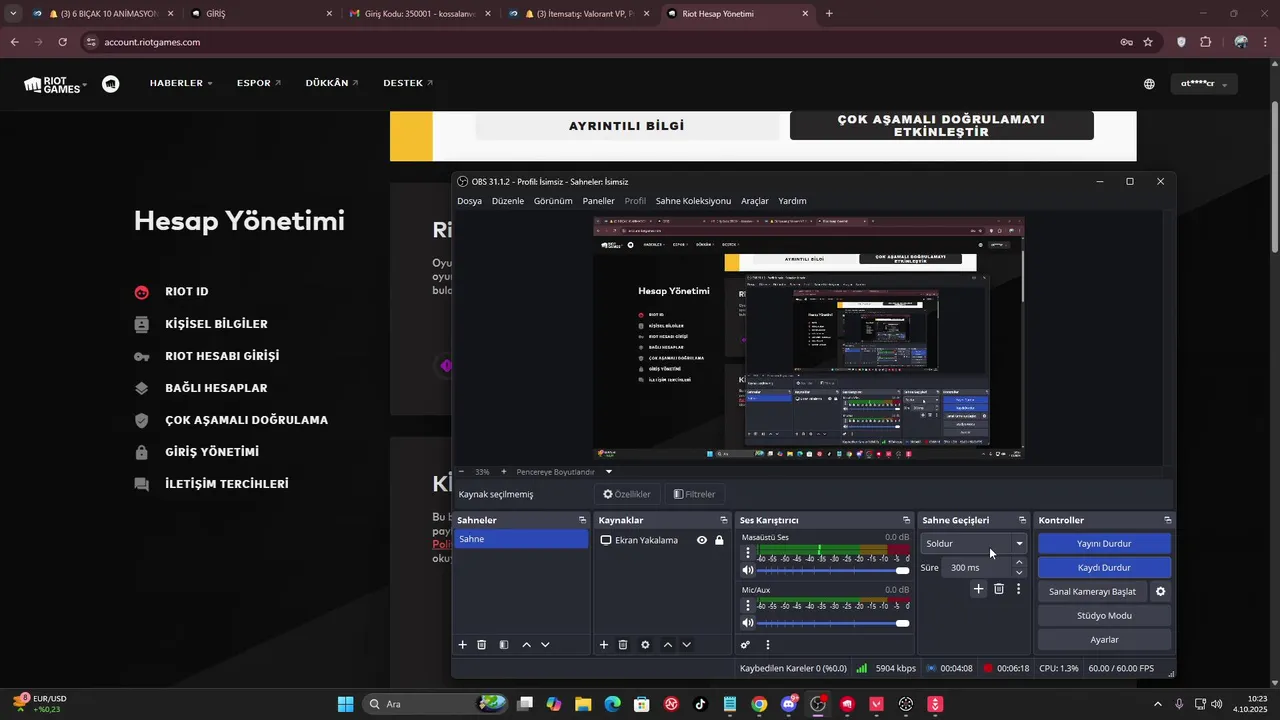The height and width of the screenshot is (720, 1280).
Task: Open Sahne Koleksiyonu menu in OBS
Action: click(x=693, y=201)
